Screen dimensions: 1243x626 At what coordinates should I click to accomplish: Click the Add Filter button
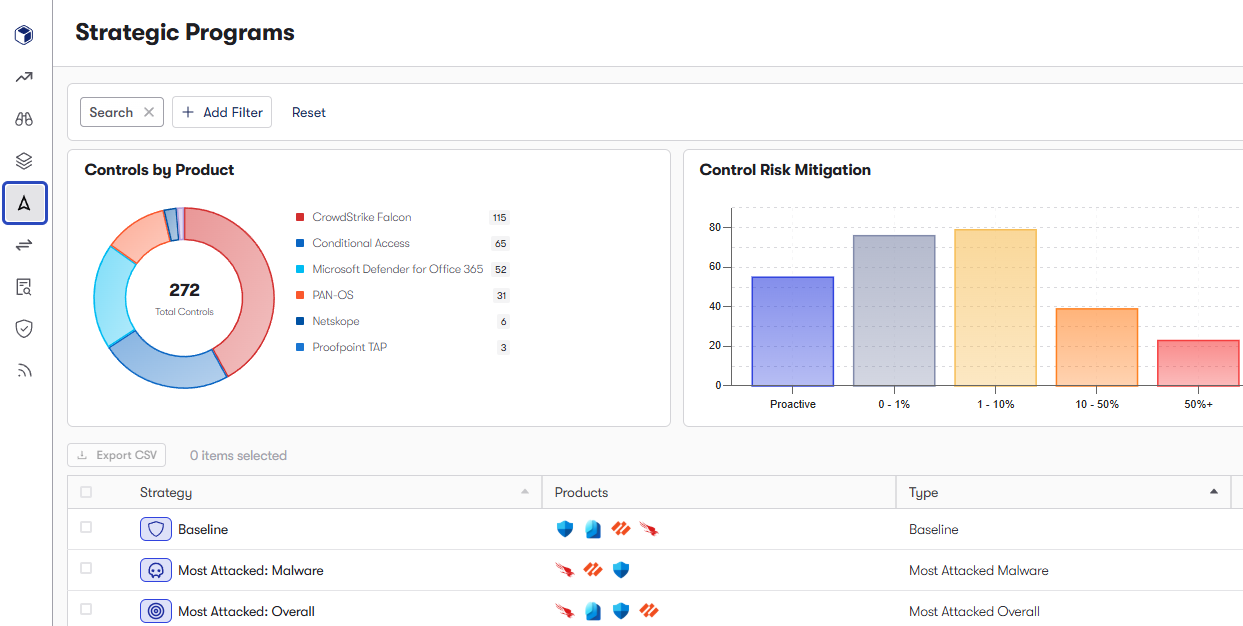222,112
